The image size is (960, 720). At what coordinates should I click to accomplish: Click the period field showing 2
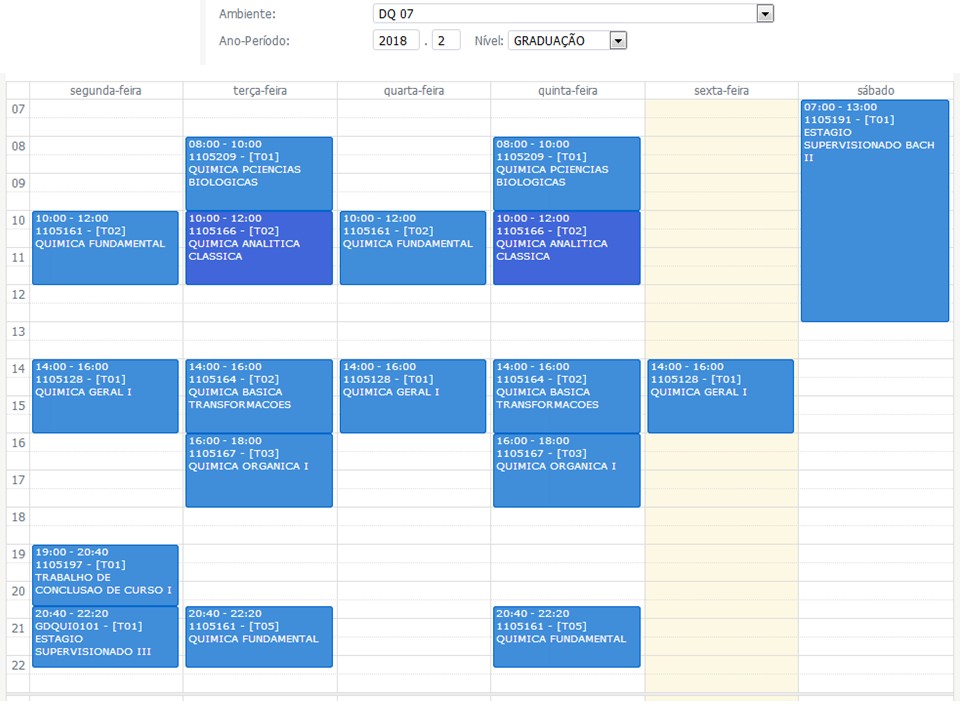(445, 41)
